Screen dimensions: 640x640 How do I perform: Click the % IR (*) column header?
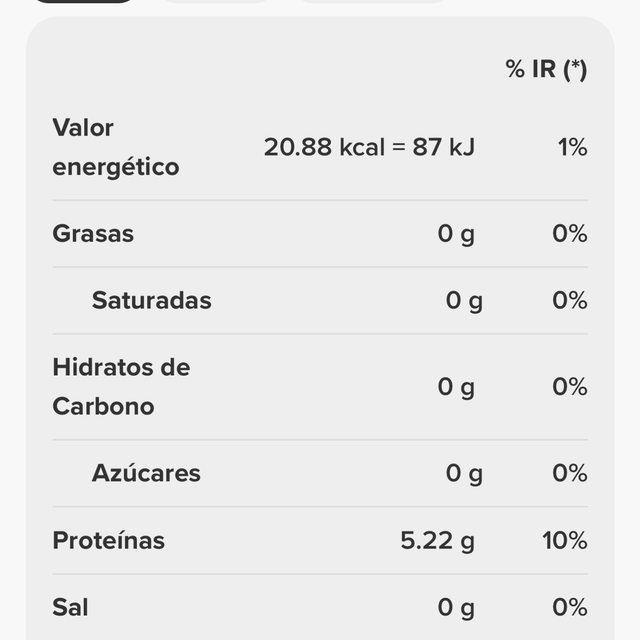coord(546,69)
